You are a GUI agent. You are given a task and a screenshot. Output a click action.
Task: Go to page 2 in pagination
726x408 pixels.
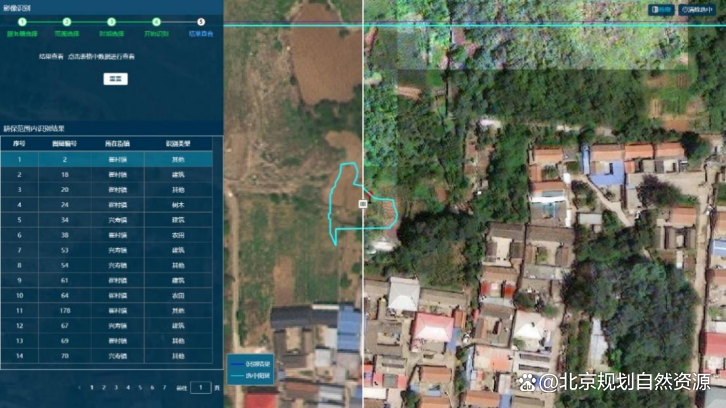103,387
